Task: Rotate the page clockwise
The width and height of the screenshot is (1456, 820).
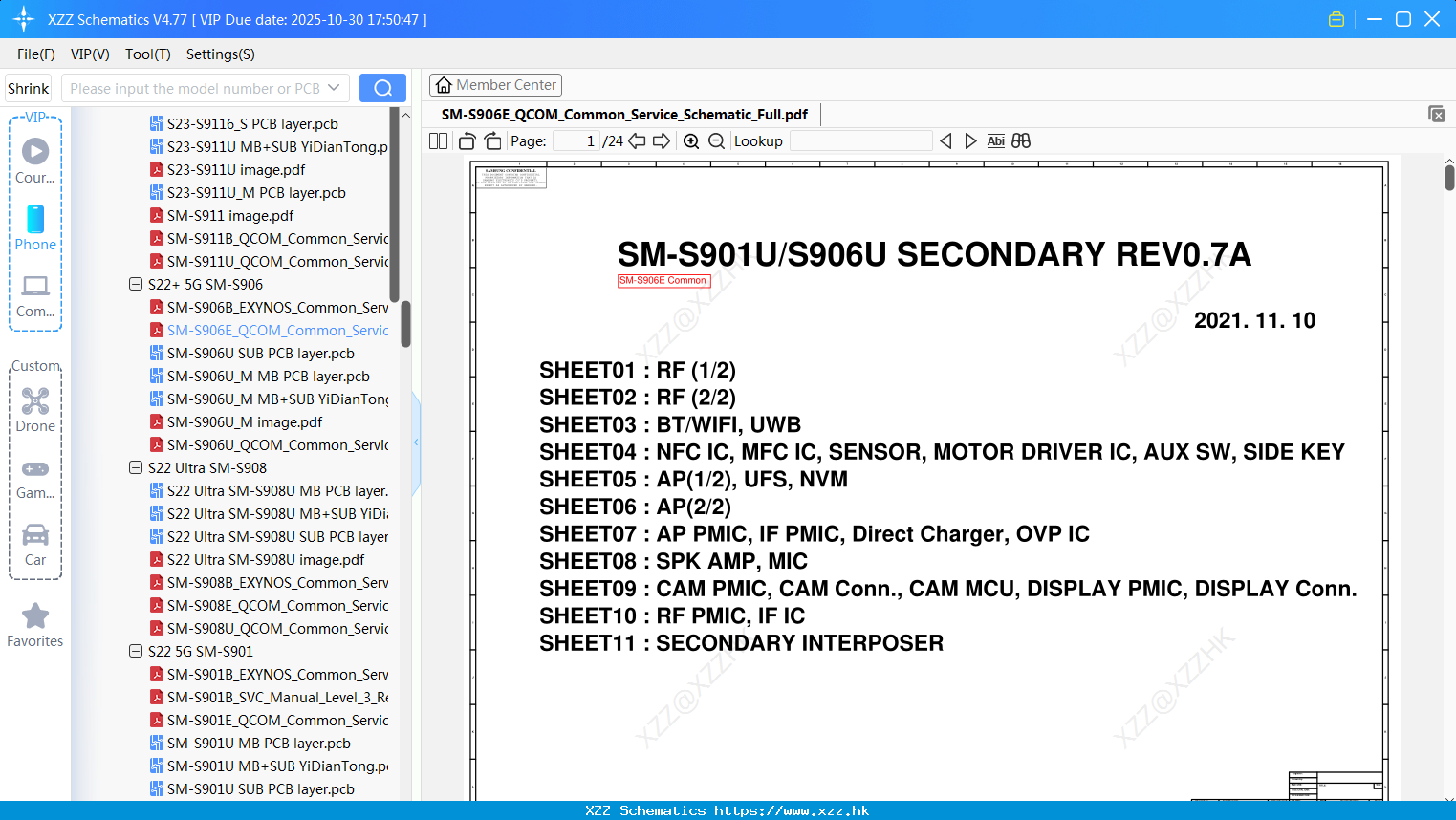Action: click(492, 141)
